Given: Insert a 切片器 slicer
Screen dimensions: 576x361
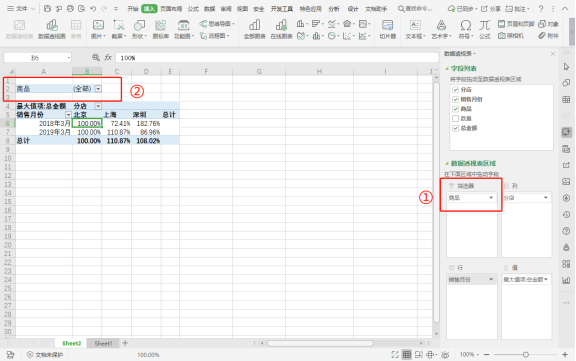Looking at the screenshot, I should point(388,29).
